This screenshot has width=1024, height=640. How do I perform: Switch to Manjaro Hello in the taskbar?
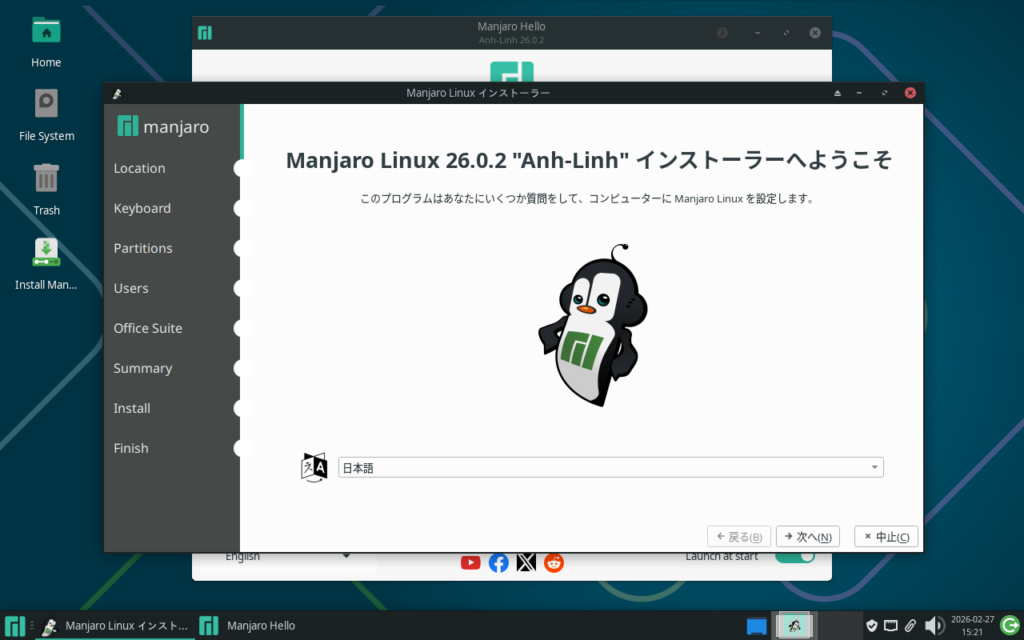(x=249, y=626)
